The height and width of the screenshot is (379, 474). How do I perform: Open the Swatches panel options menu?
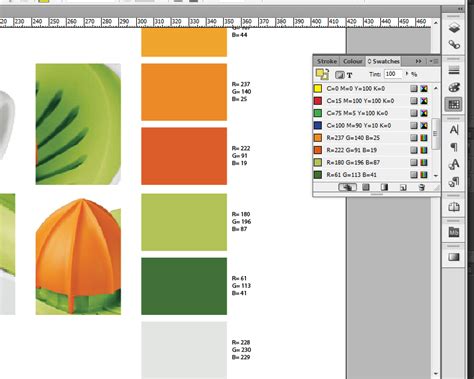(434, 61)
